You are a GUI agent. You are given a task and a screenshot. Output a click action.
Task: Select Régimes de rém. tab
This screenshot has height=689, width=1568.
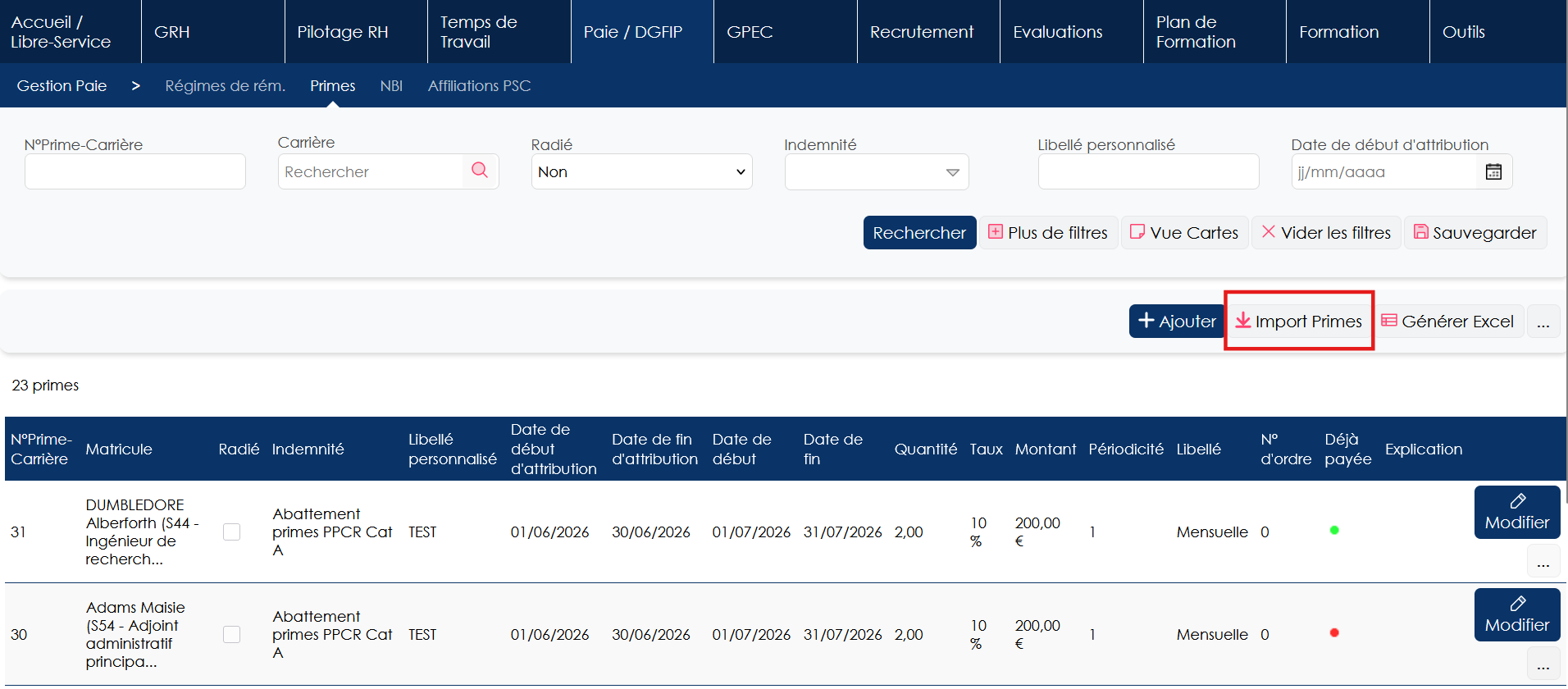coord(226,85)
